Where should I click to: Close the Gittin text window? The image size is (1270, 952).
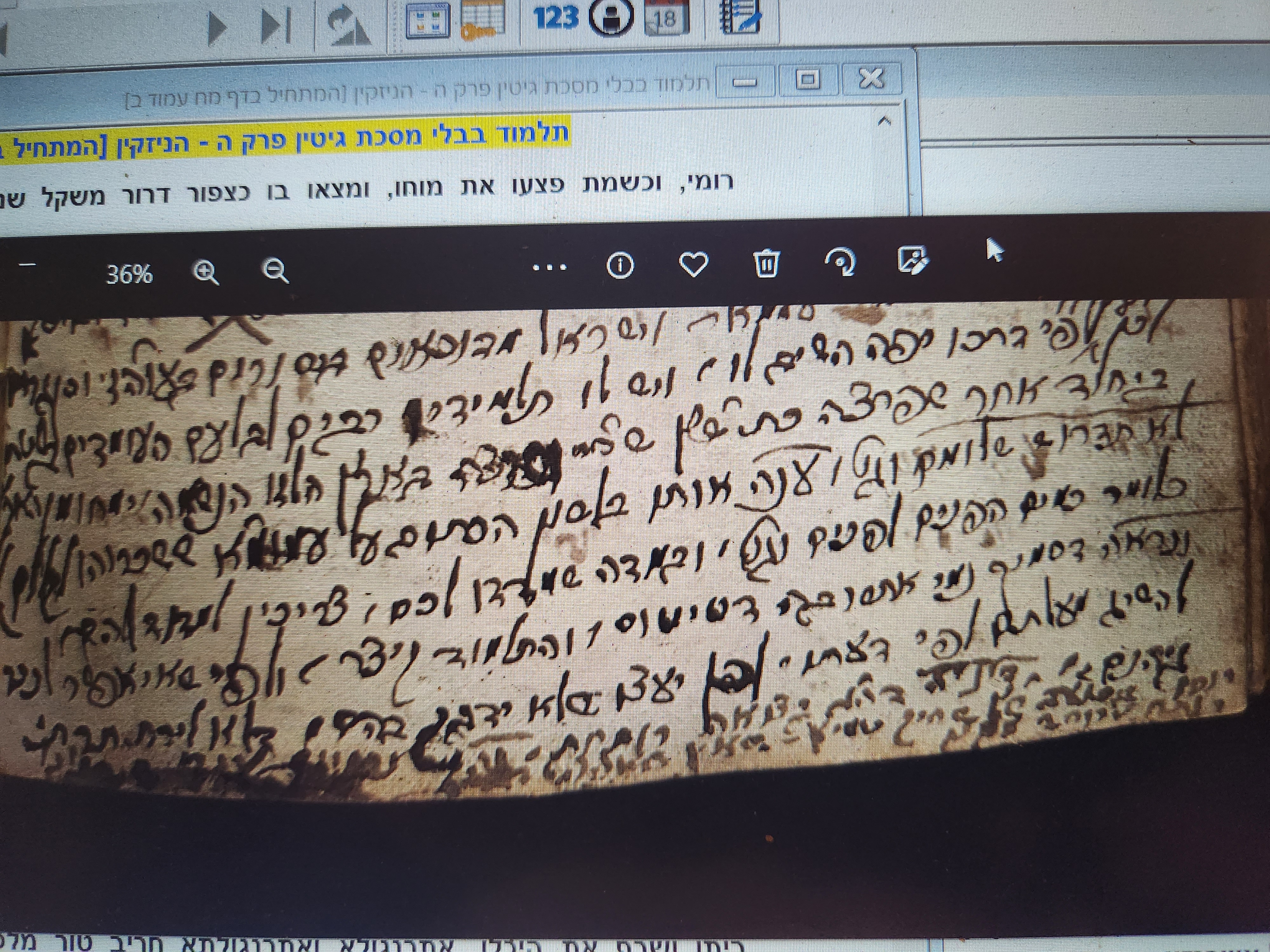872,77
